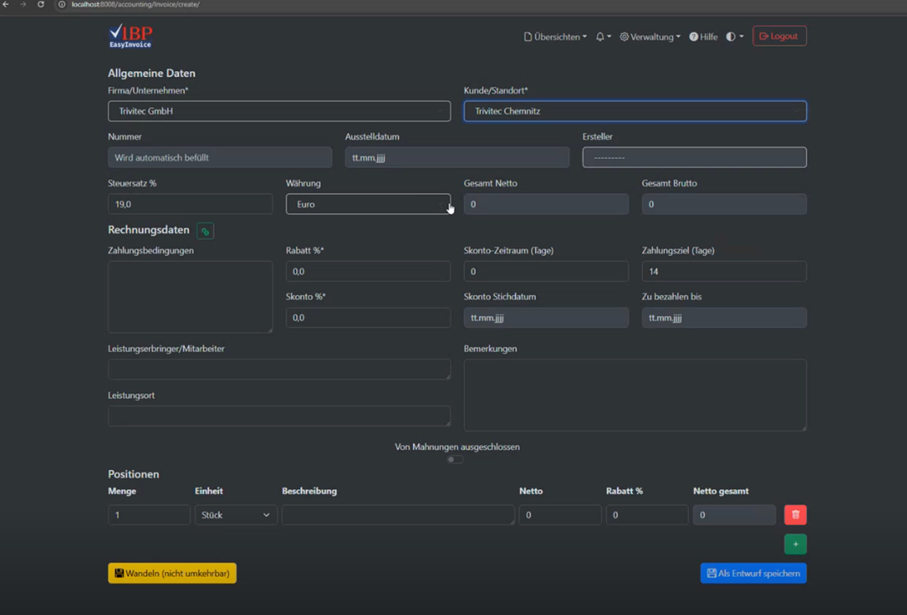The image size is (907, 615).
Task: Click the red delete position trash icon
Action: pyautogui.click(x=795, y=515)
